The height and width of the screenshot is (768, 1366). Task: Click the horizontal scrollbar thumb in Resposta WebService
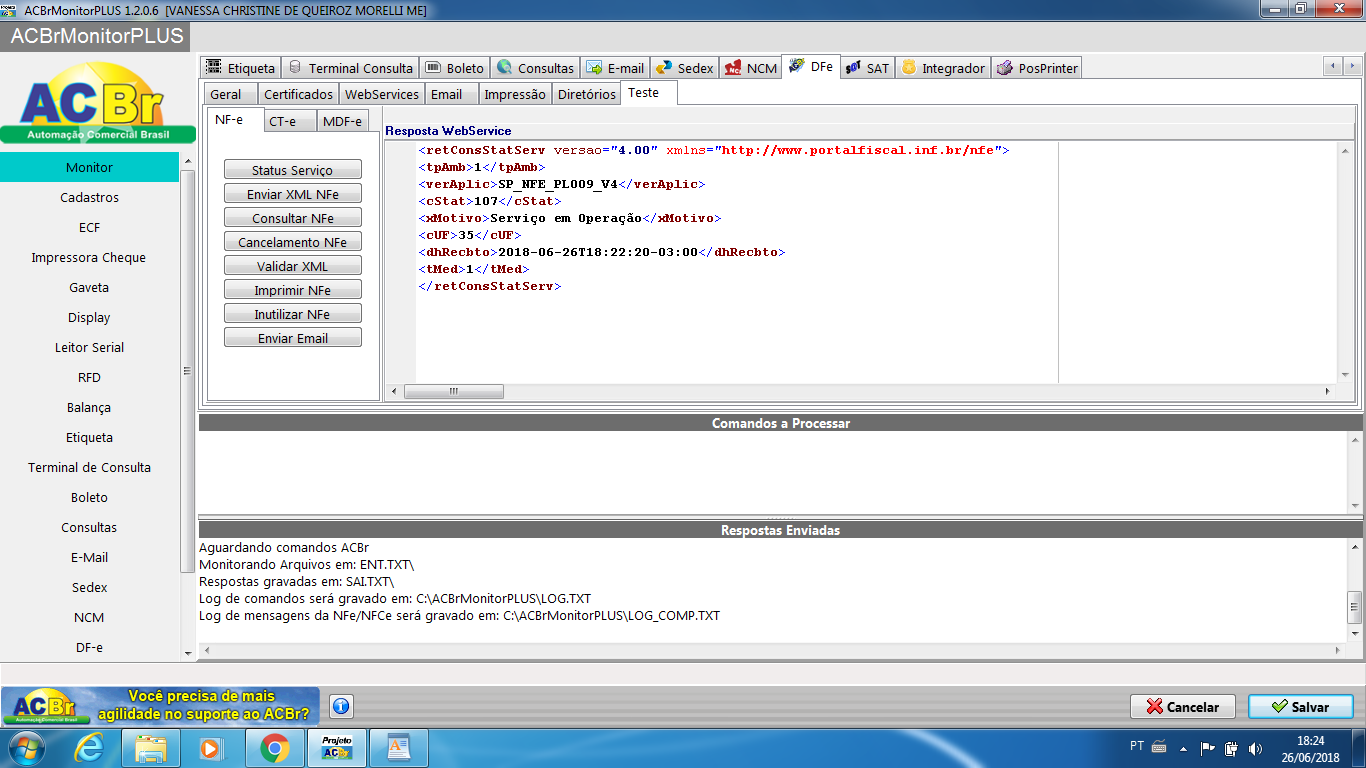point(453,391)
